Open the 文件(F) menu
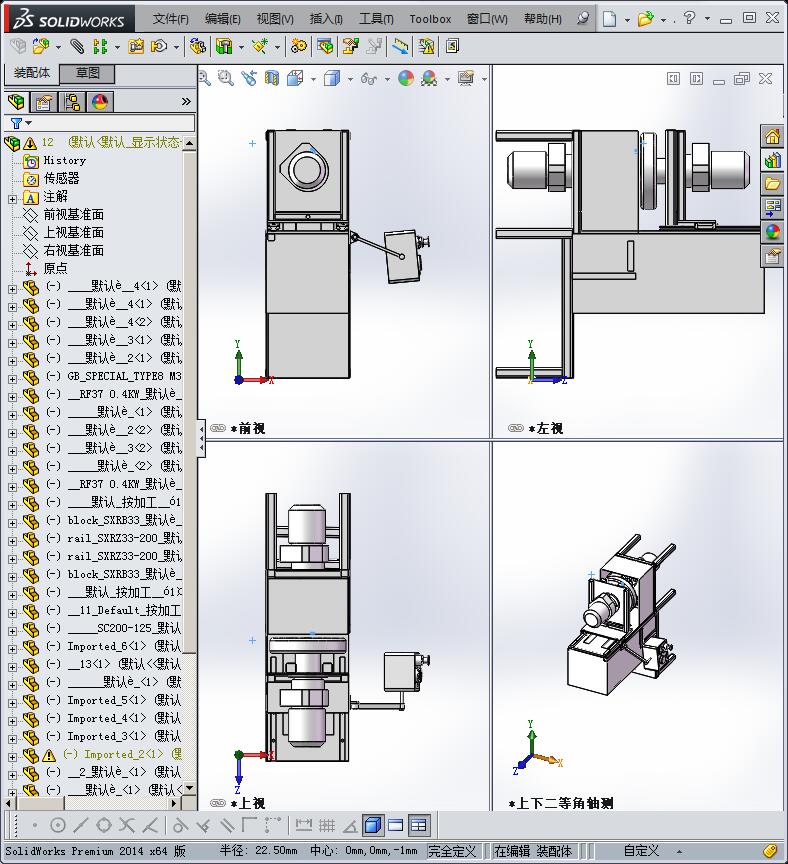The width and height of the screenshot is (788, 864). point(170,19)
